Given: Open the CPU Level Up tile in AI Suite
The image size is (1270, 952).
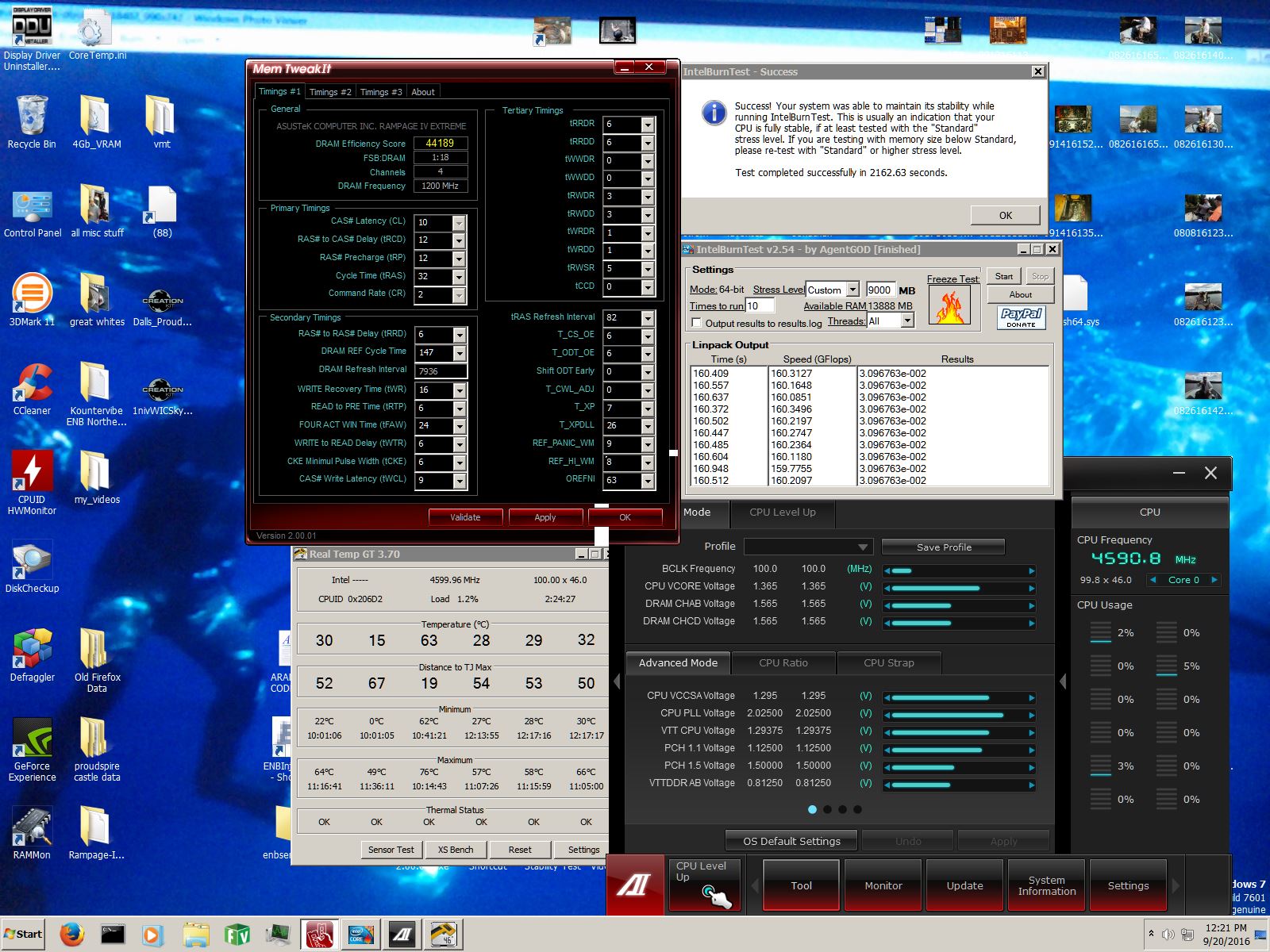Looking at the screenshot, I should 703,884.
